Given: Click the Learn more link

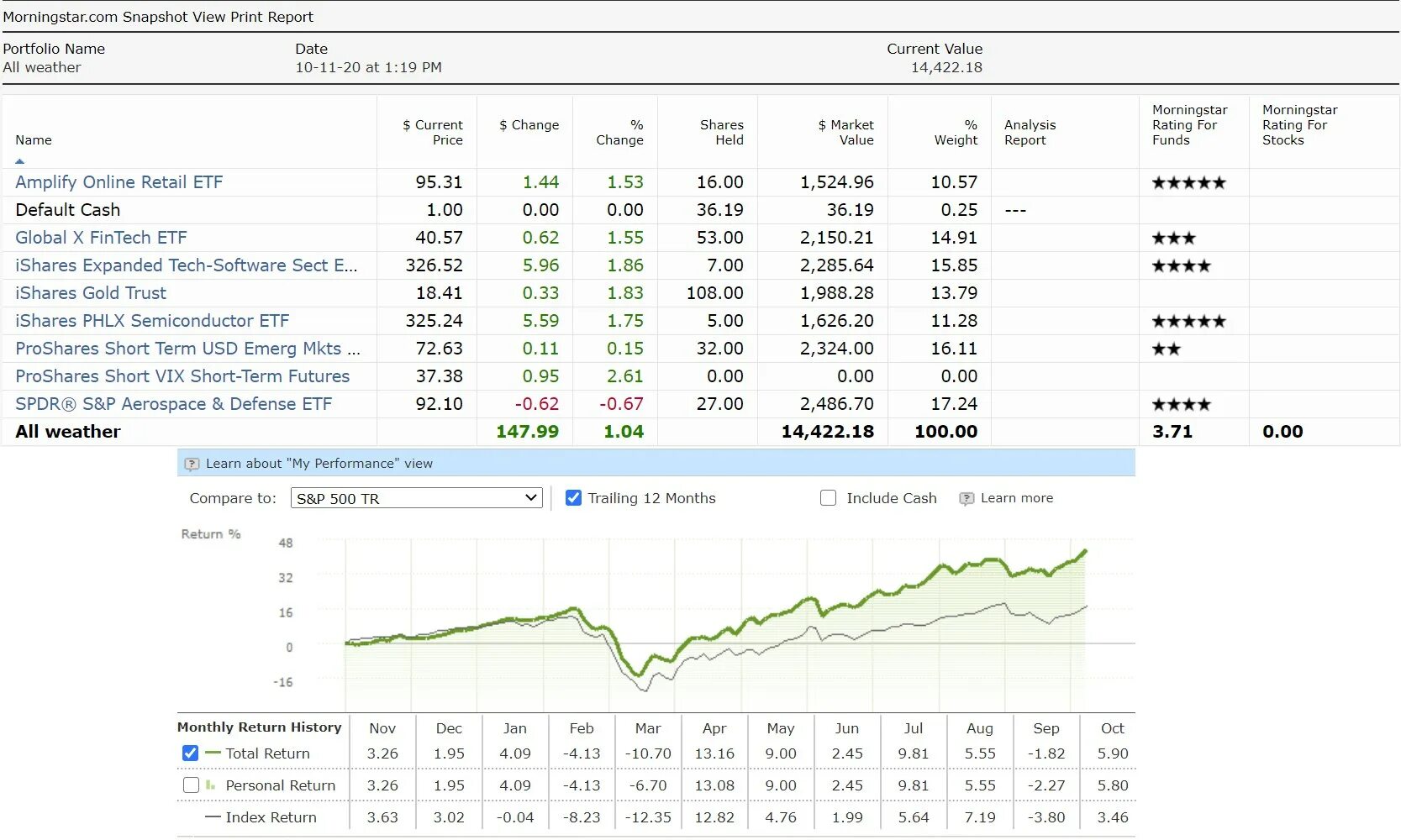Looking at the screenshot, I should pyautogui.click(x=1017, y=498).
